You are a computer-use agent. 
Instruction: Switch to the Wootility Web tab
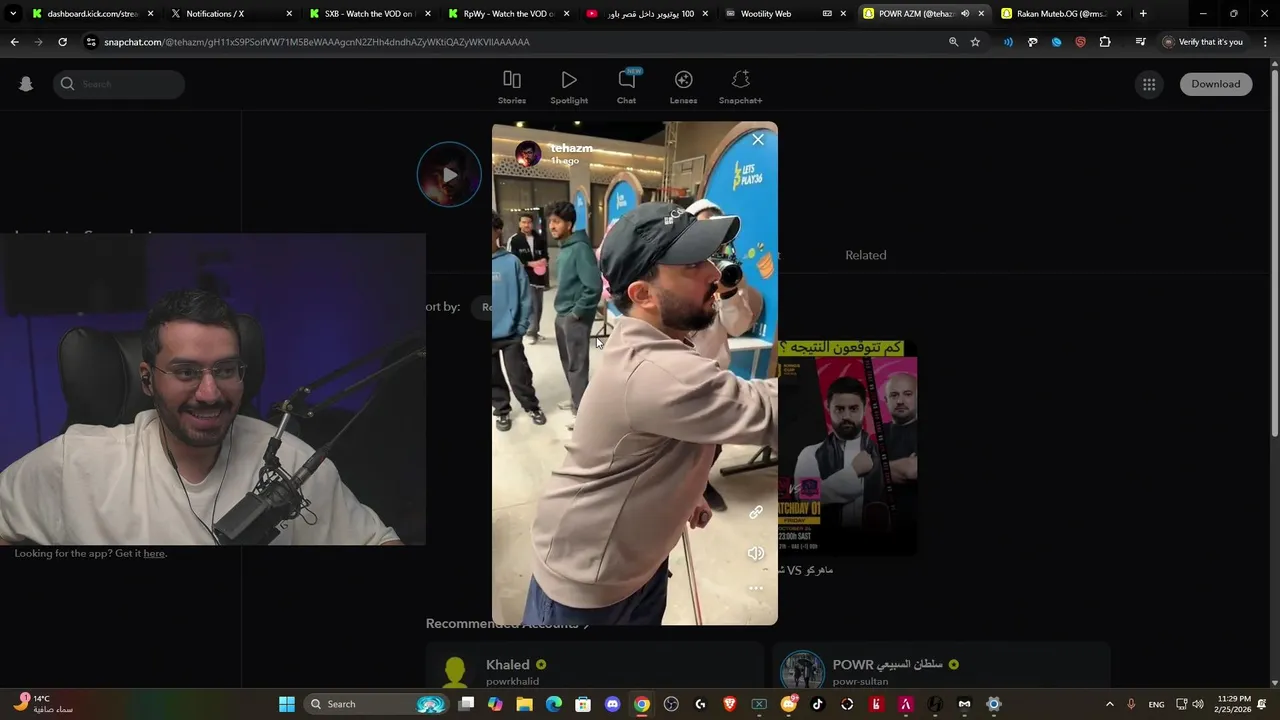[786, 14]
